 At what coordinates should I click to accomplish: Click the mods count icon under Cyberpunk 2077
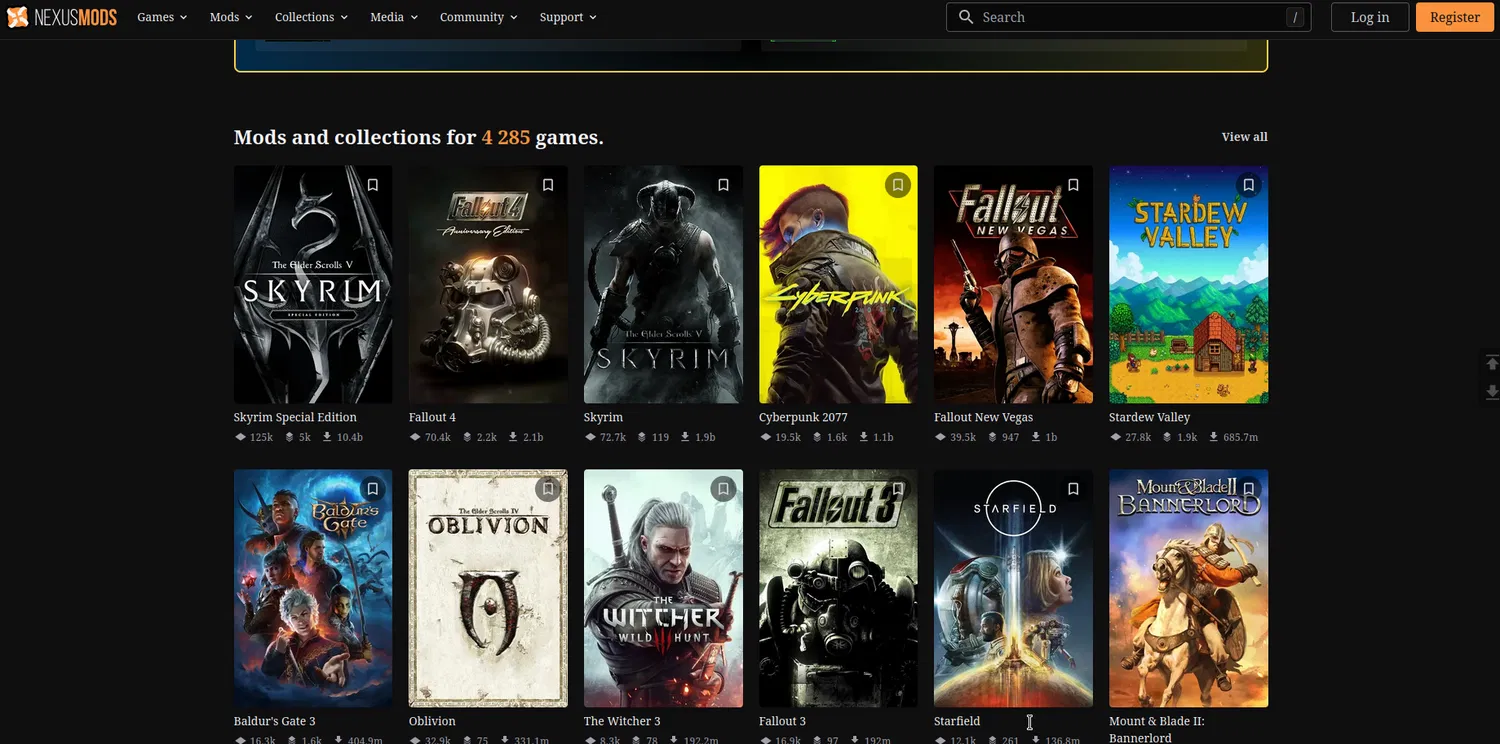[765, 437]
